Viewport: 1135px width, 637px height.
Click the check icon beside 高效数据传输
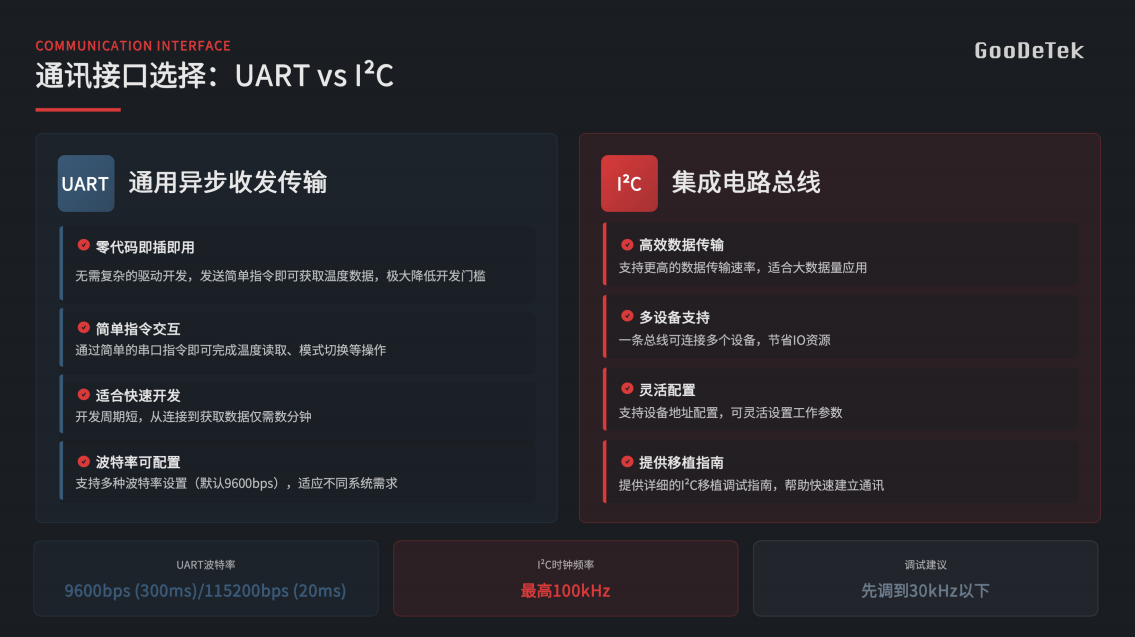pos(628,245)
